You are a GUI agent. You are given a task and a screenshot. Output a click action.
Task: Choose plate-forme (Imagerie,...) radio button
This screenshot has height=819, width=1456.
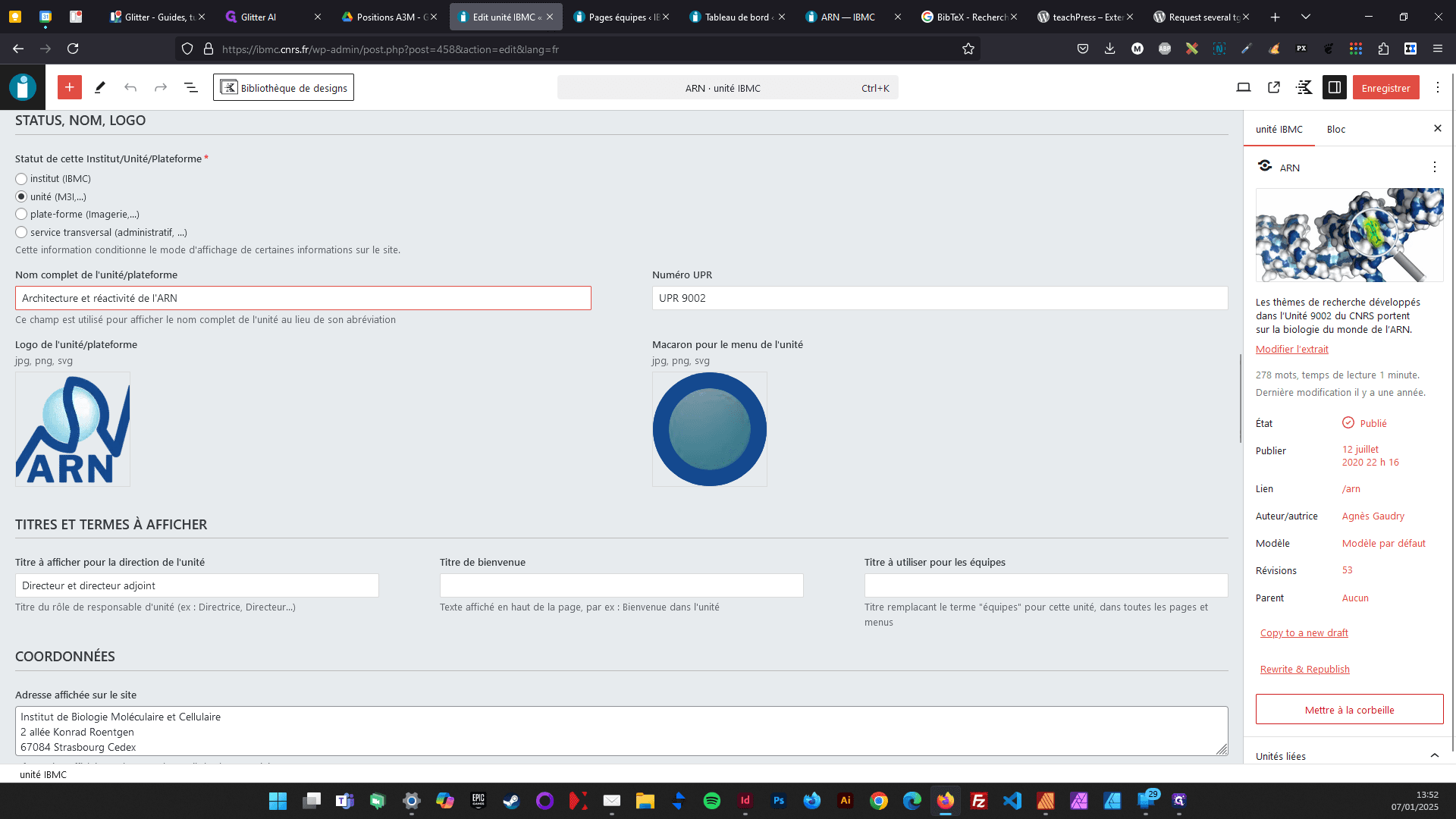21,215
